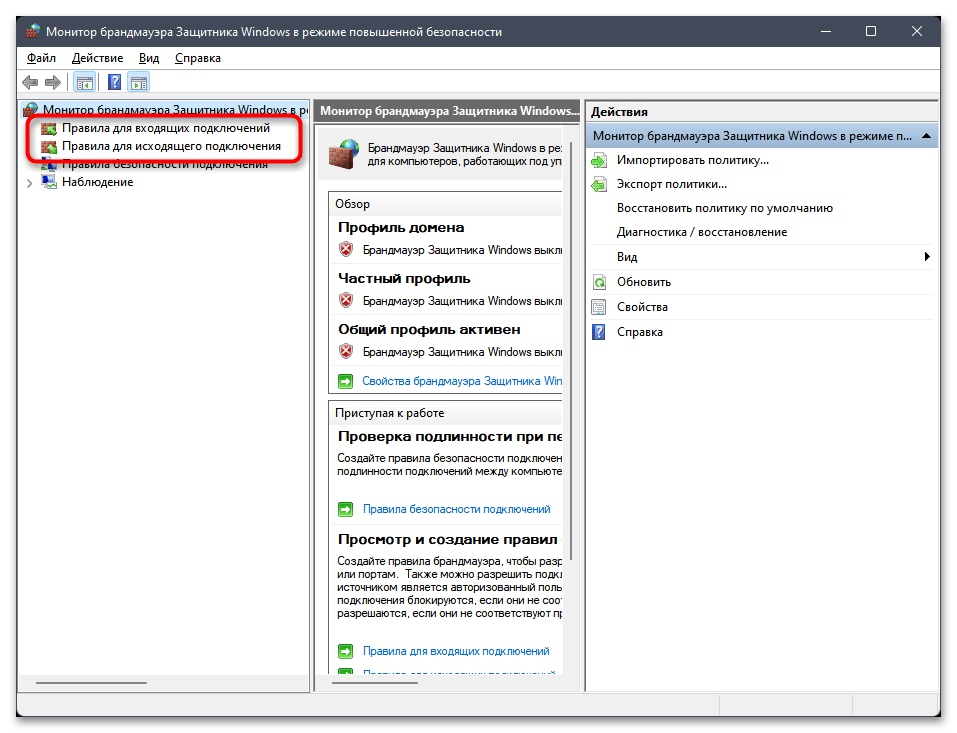Toggle the action pane toolbar icon
The width and height of the screenshot is (957, 733).
(139, 83)
